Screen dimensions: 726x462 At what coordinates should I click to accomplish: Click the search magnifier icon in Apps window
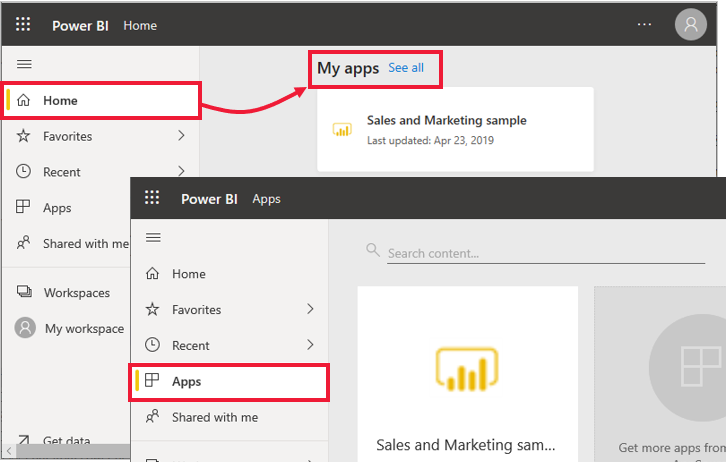click(373, 250)
